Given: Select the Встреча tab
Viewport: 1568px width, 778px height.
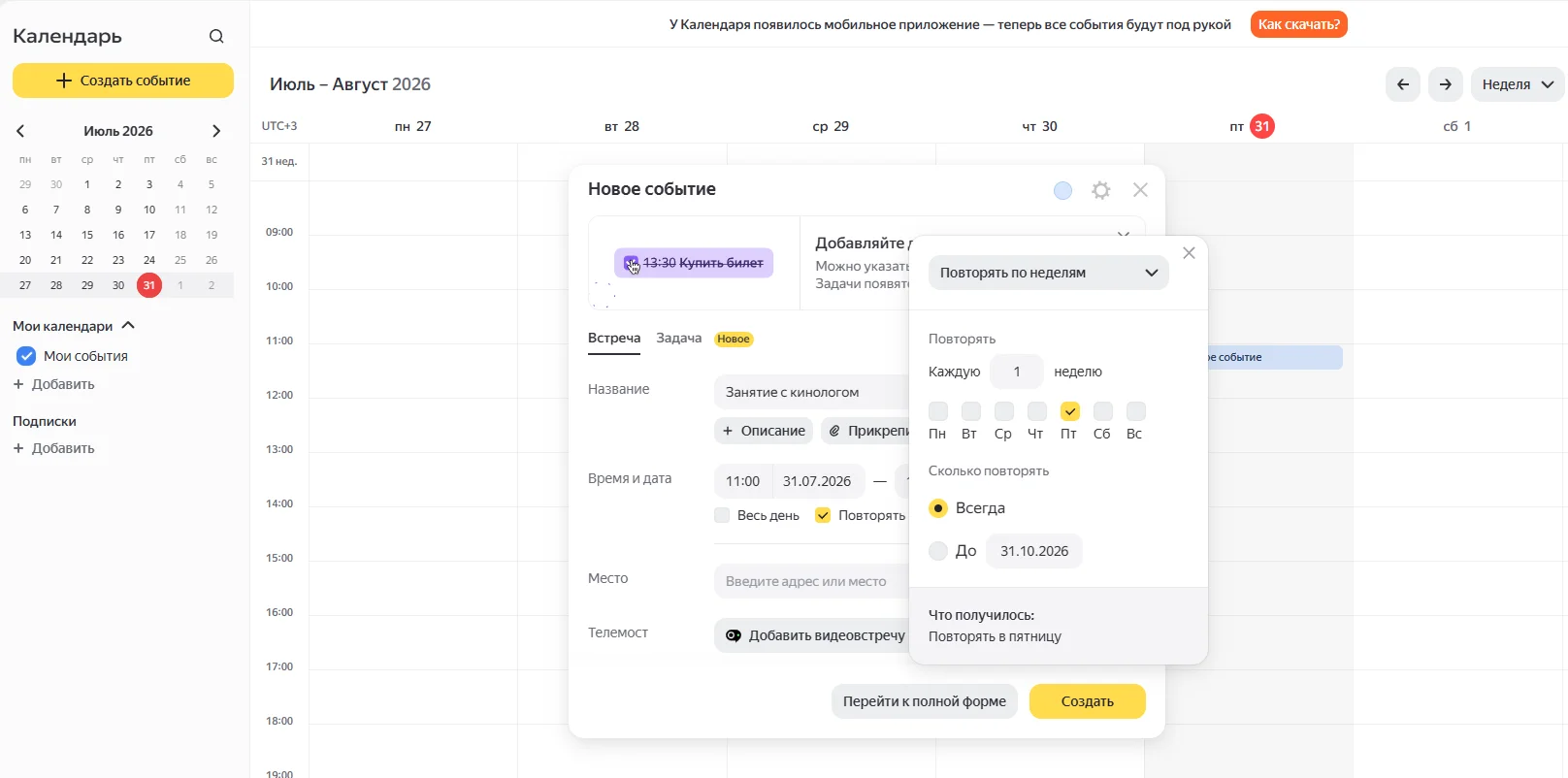Looking at the screenshot, I should 614,338.
